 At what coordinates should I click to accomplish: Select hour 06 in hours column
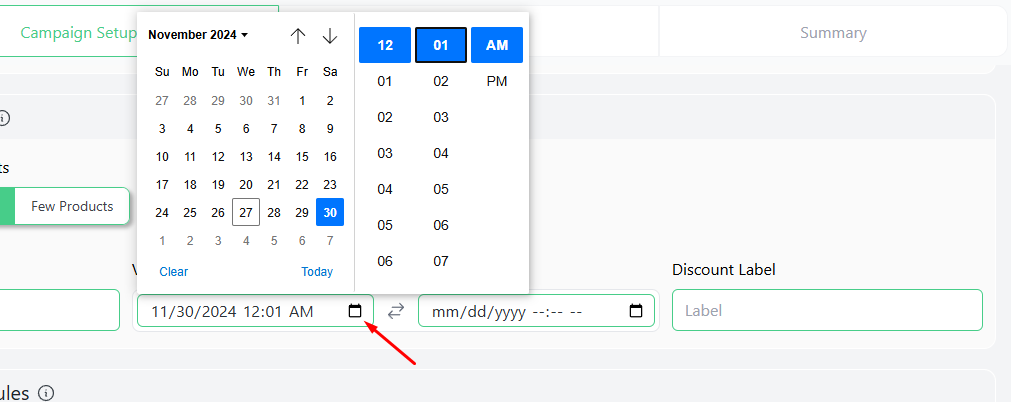pyautogui.click(x=385, y=261)
